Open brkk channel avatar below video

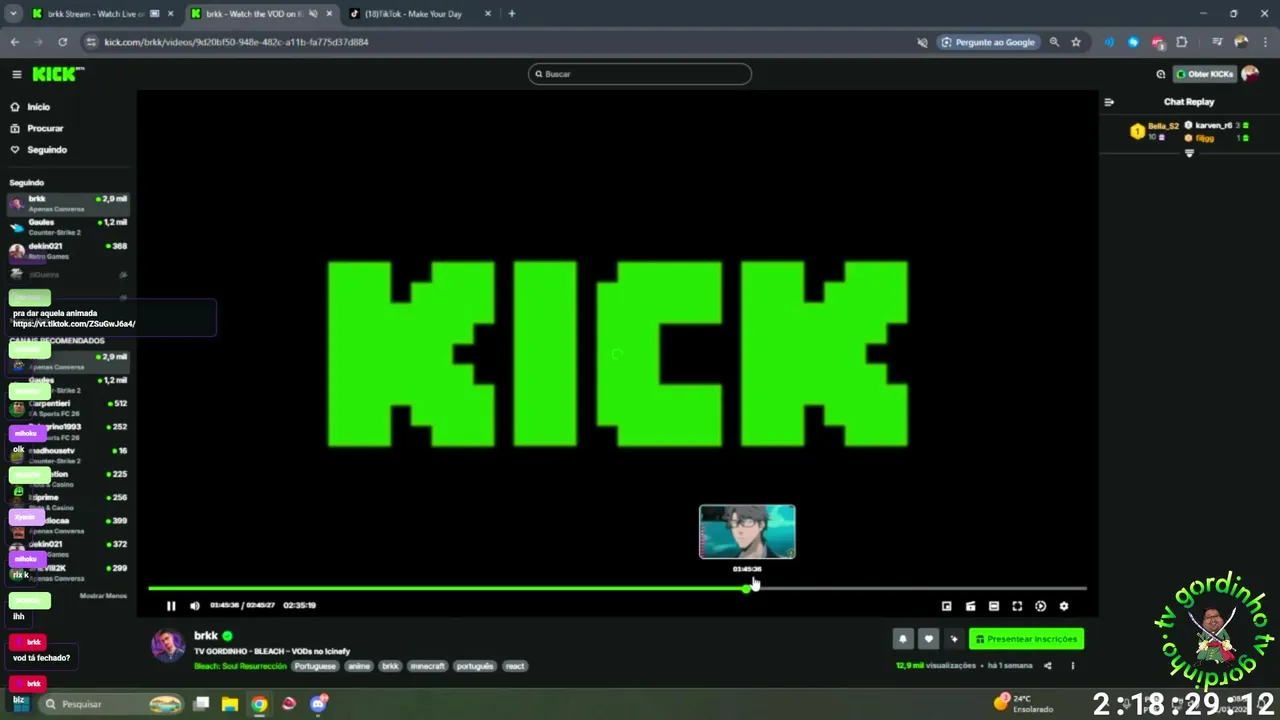[168, 646]
